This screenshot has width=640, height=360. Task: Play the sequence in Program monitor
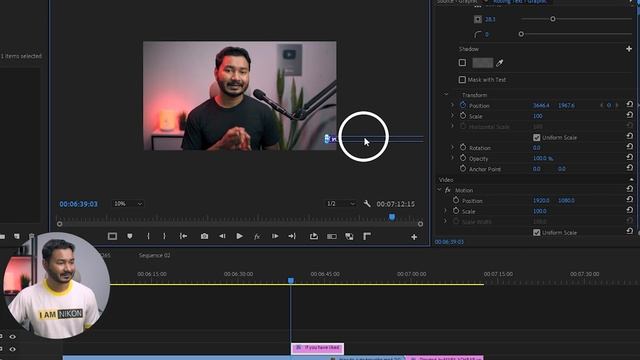tap(240, 236)
